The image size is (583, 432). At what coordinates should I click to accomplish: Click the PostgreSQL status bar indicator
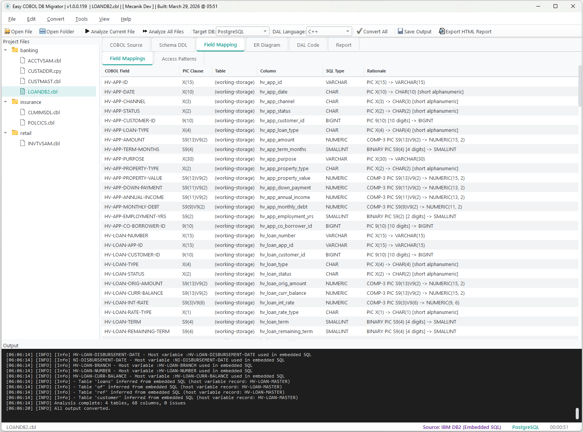pyautogui.click(x=525, y=427)
